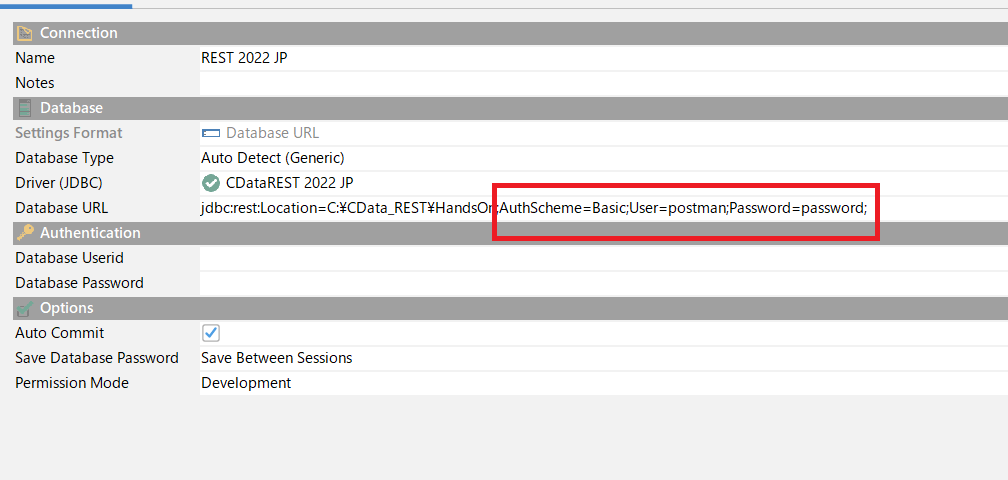
Task: Open the Driver (JDBC) selector
Action: click(x=600, y=183)
